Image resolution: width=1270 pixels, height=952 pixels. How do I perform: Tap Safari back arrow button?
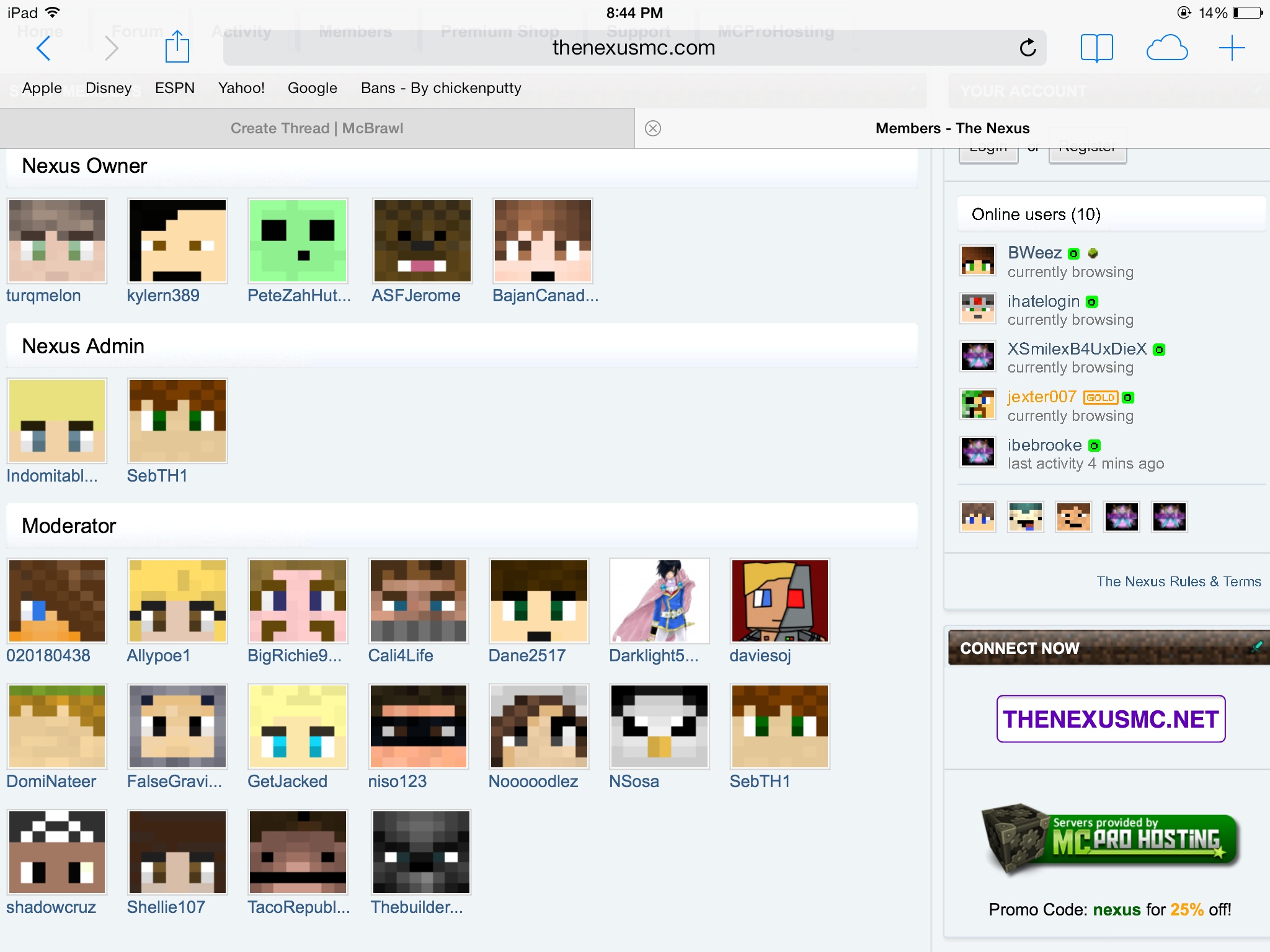pyautogui.click(x=43, y=48)
